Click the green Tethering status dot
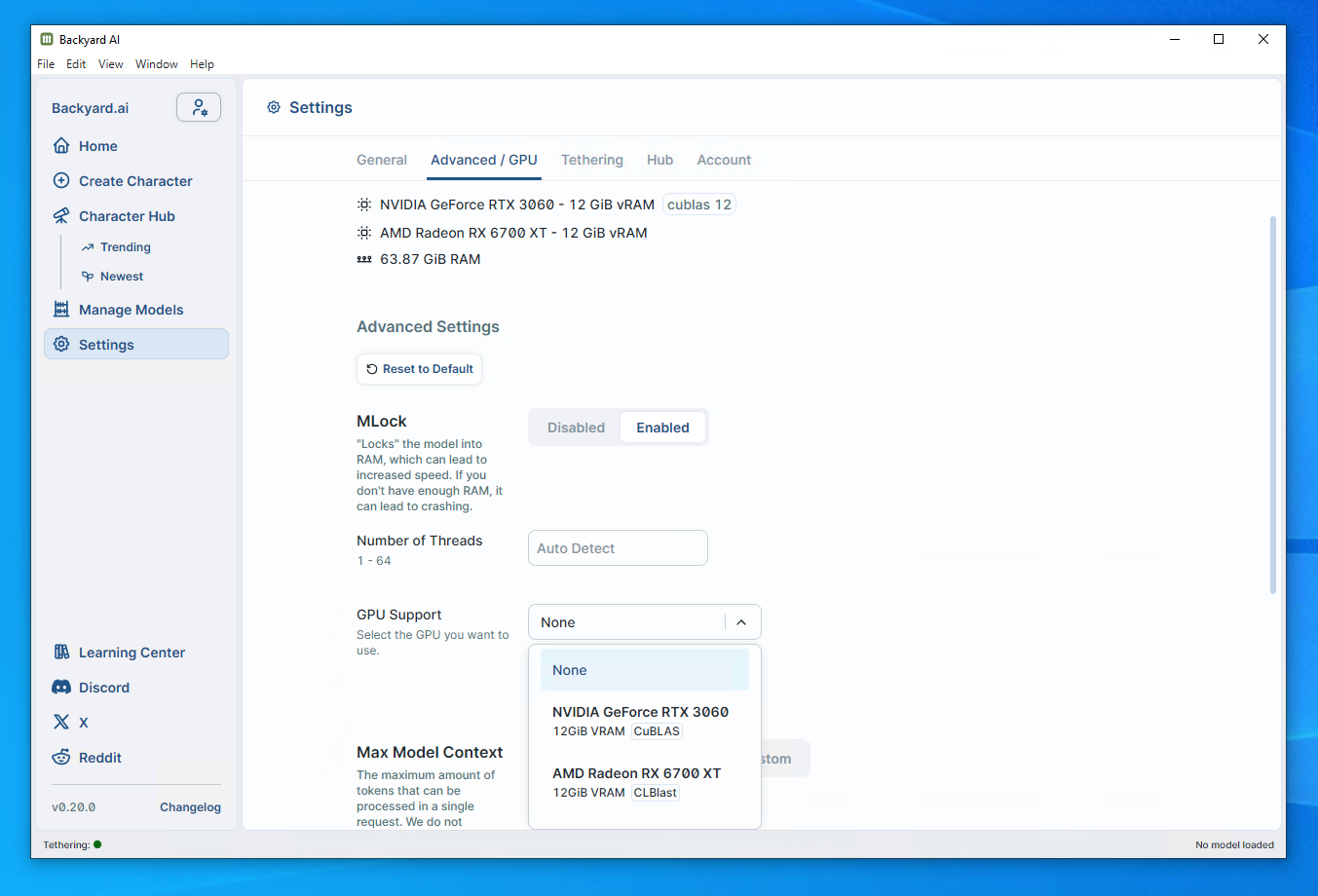The height and width of the screenshot is (896, 1318). click(97, 844)
